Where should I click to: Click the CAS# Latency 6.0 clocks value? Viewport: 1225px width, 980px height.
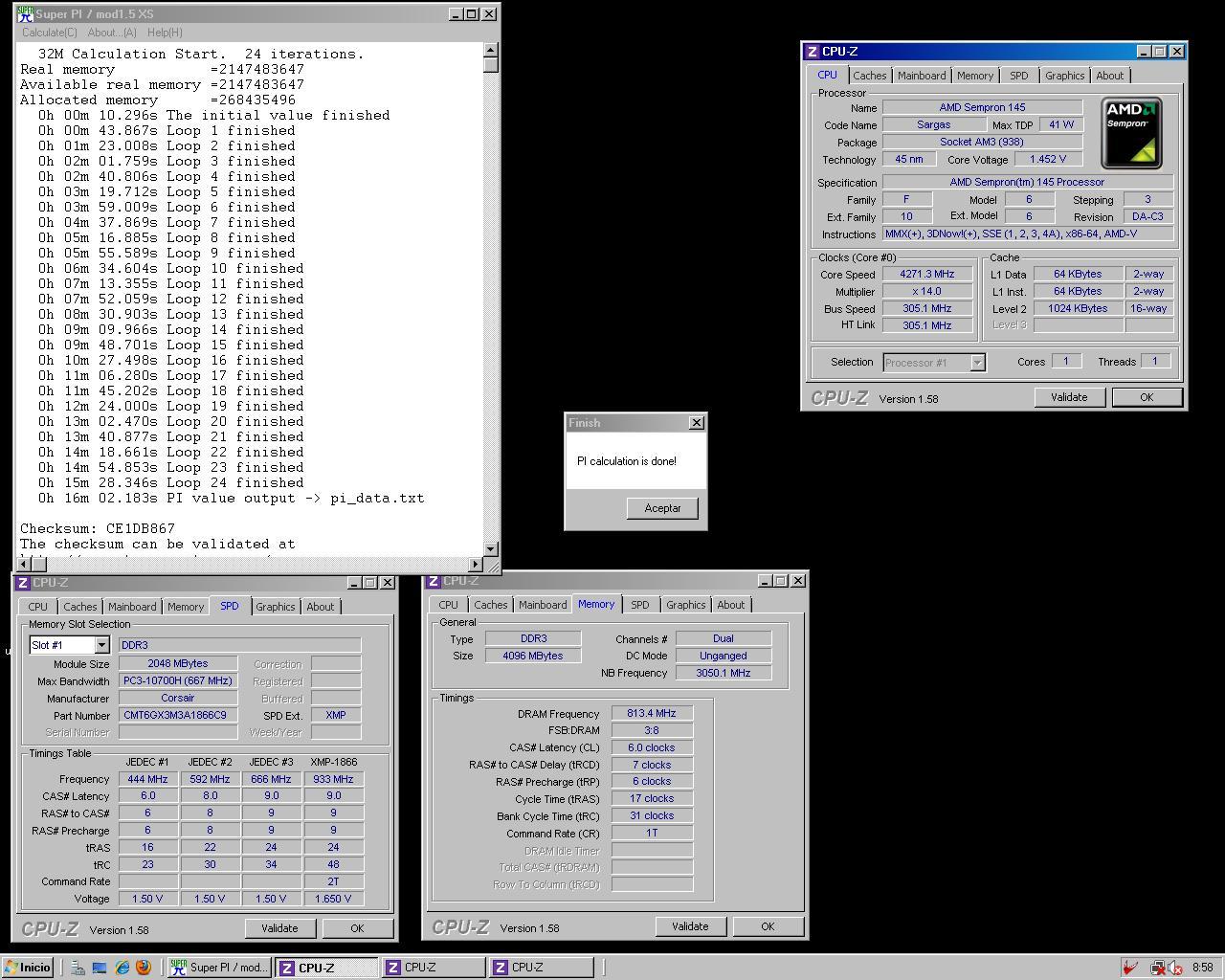[652, 748]
